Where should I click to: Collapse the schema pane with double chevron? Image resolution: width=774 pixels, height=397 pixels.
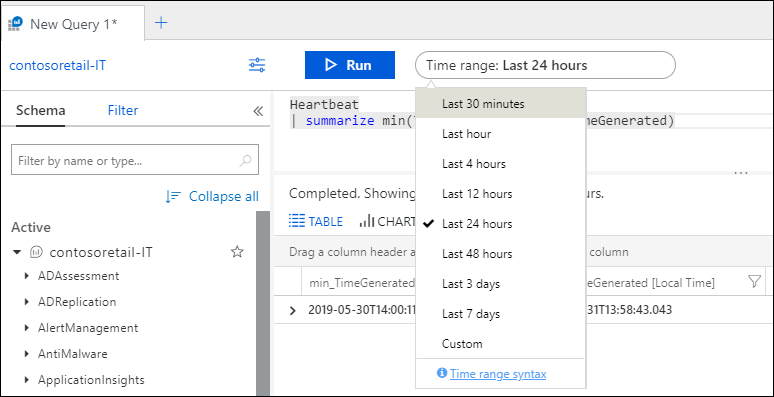(x=258, y=111)
